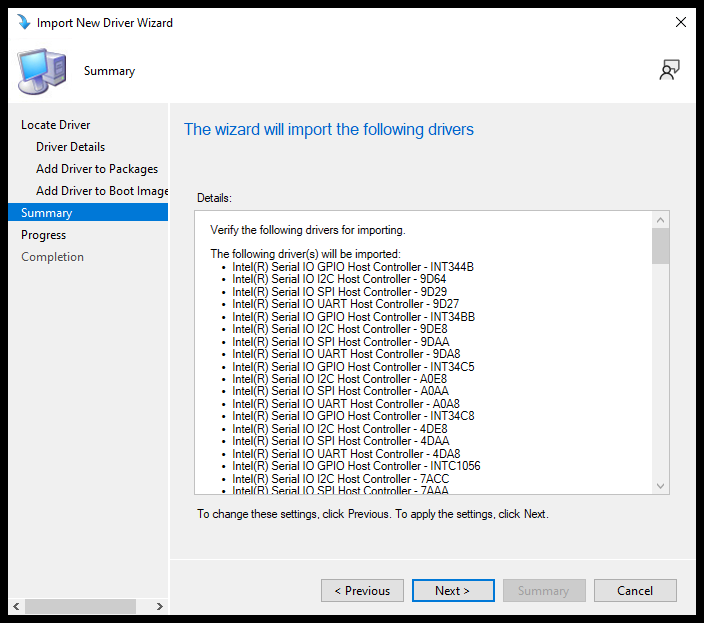704x623 pixels.
Task: Select the highlighted Summary step in sidebar
Action: (47, 213)
